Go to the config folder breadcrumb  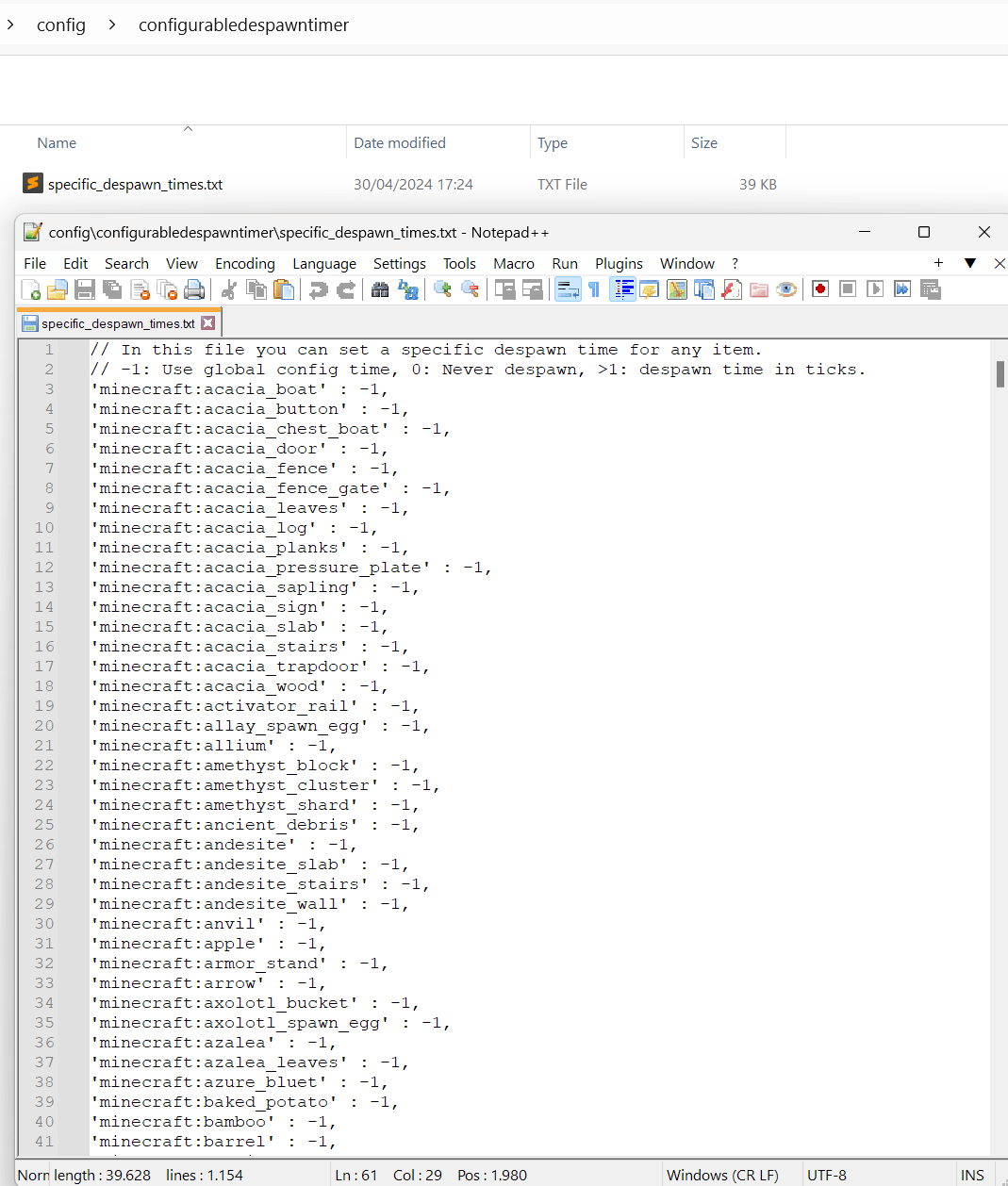tap(61, 25)
